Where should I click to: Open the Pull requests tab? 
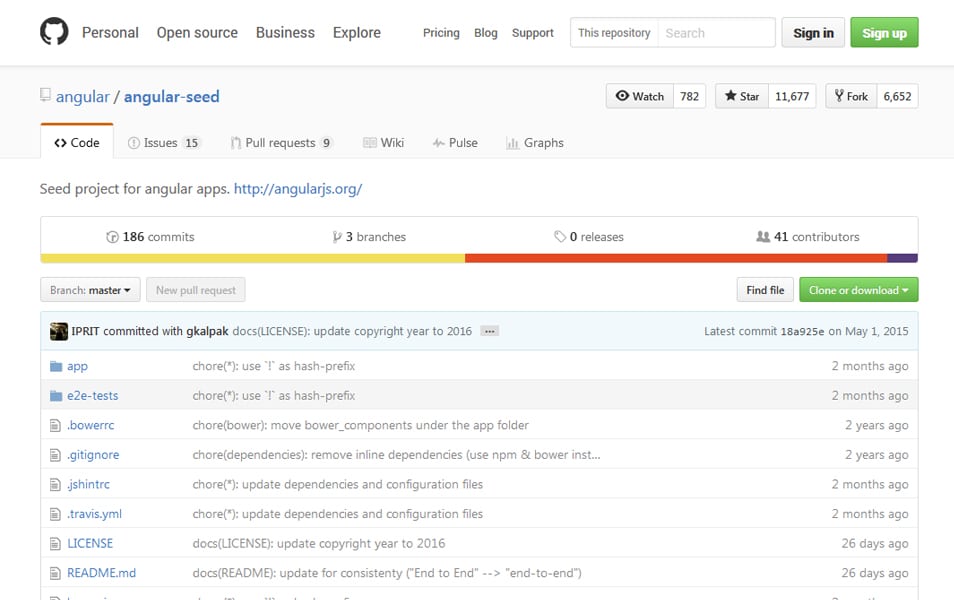[281, 142]
